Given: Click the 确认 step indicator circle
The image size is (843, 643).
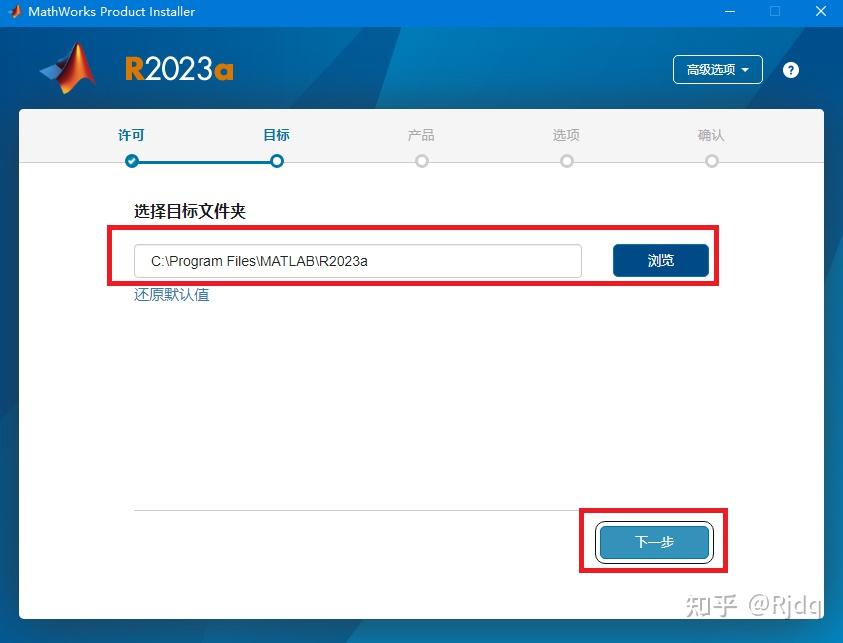Looking at the screenshot, I should tap(711, 160).
